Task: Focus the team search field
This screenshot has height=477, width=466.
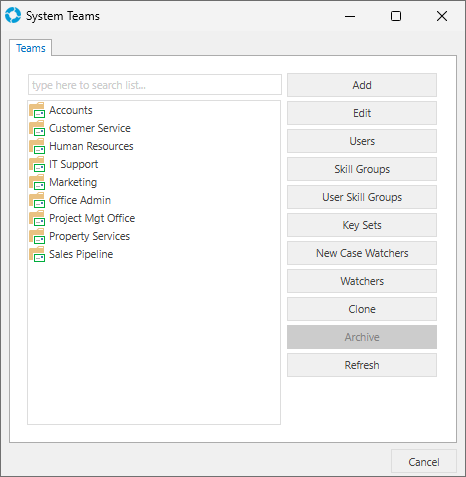Action: pos(155,85)
